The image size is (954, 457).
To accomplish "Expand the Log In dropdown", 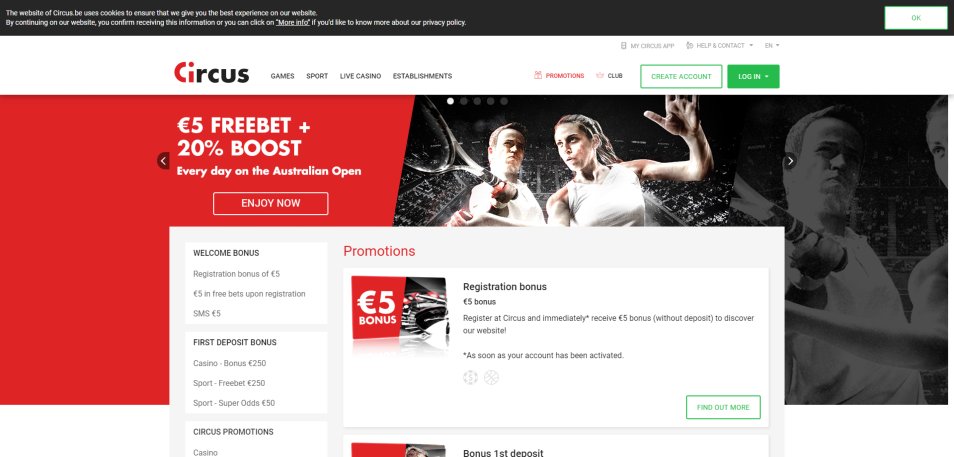I will (753, 77).
